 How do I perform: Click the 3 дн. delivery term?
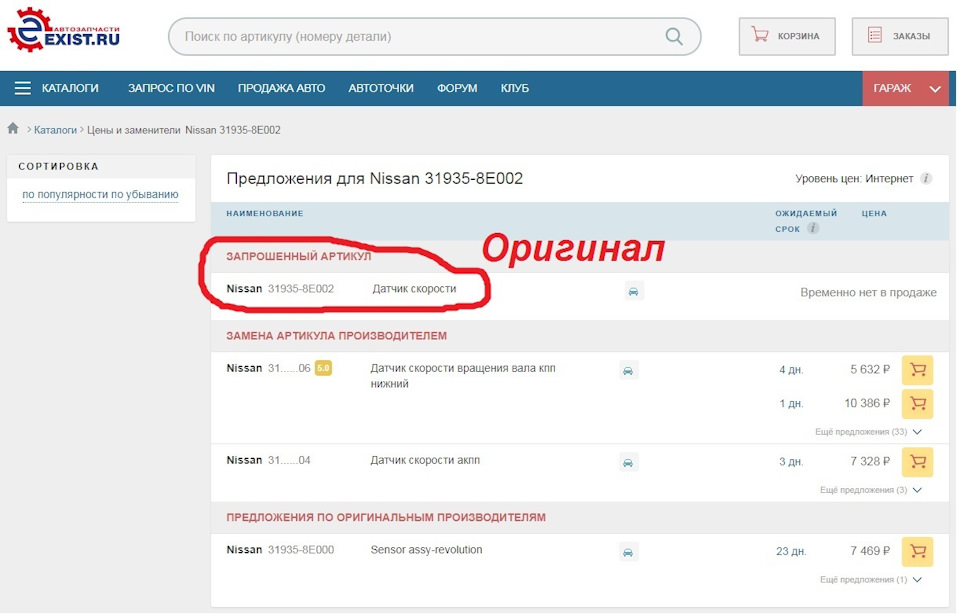click(791, 462)
